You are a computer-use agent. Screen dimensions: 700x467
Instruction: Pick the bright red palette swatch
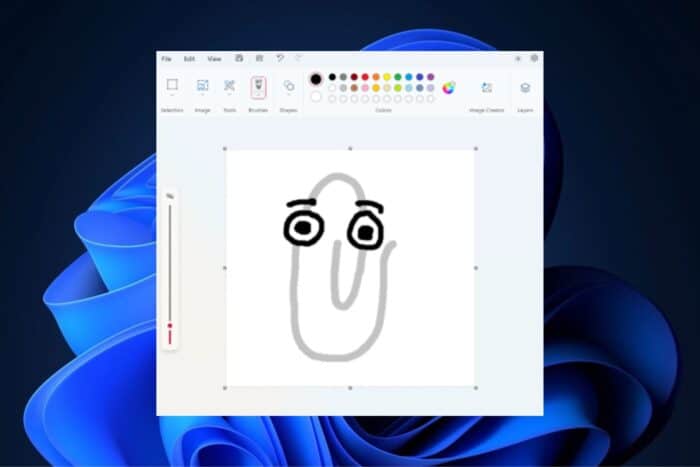click(365, 77)
